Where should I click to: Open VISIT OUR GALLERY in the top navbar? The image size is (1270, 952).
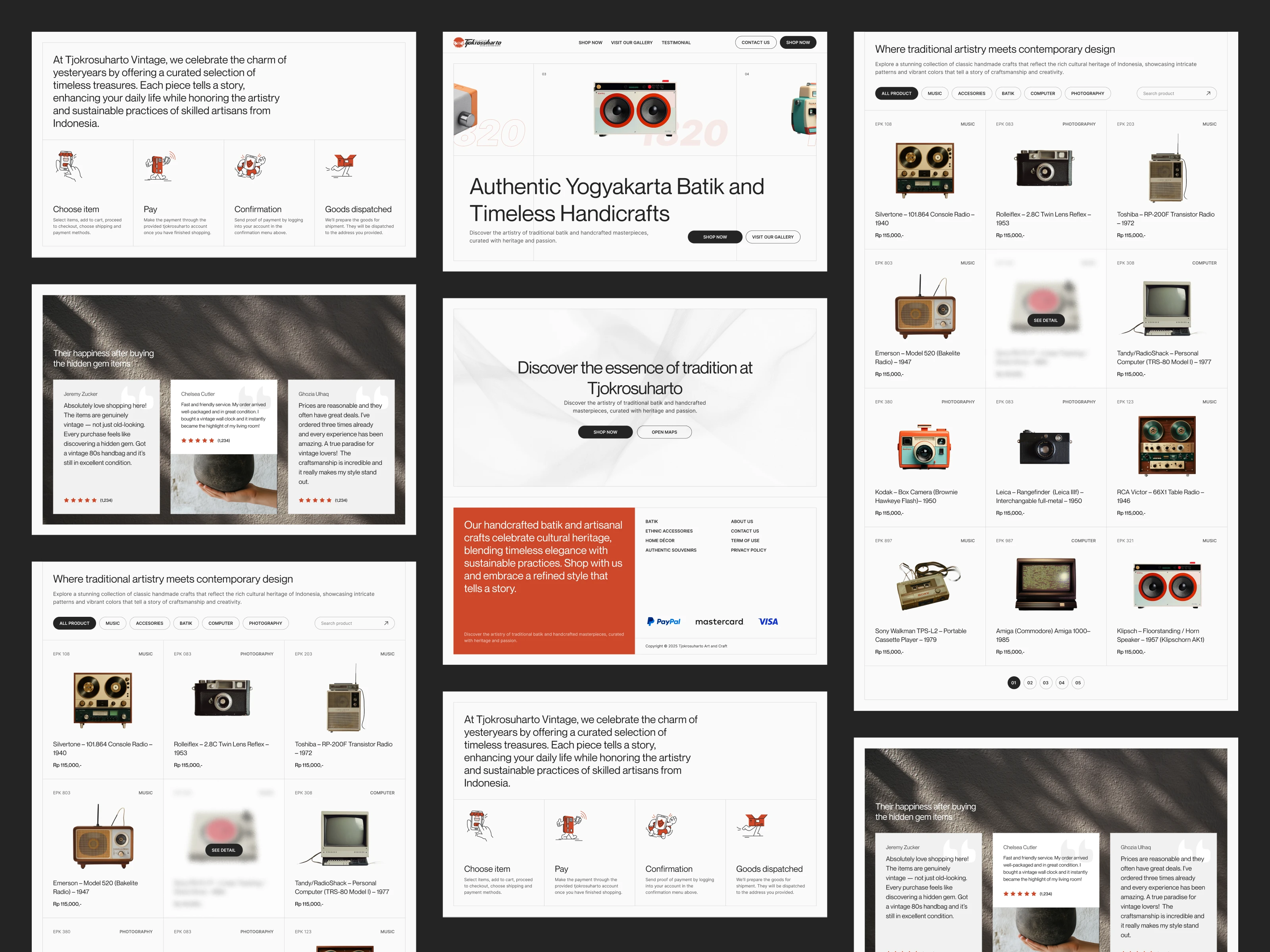[x=631, y=42]
